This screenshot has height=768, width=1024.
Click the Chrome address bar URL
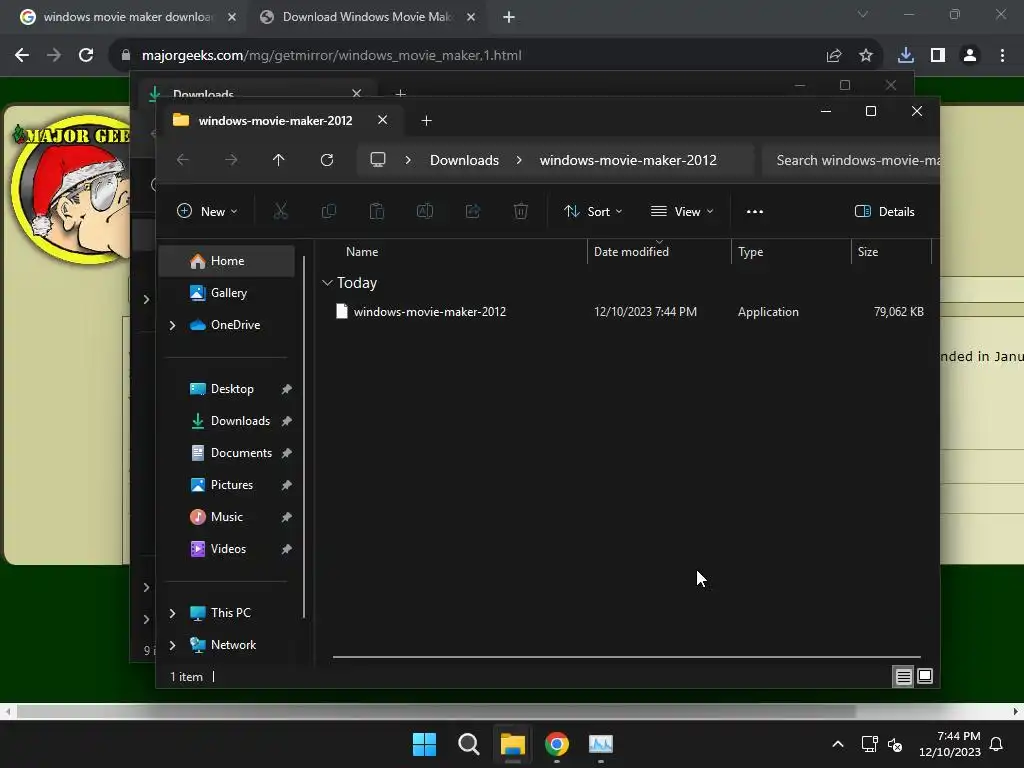332,56
